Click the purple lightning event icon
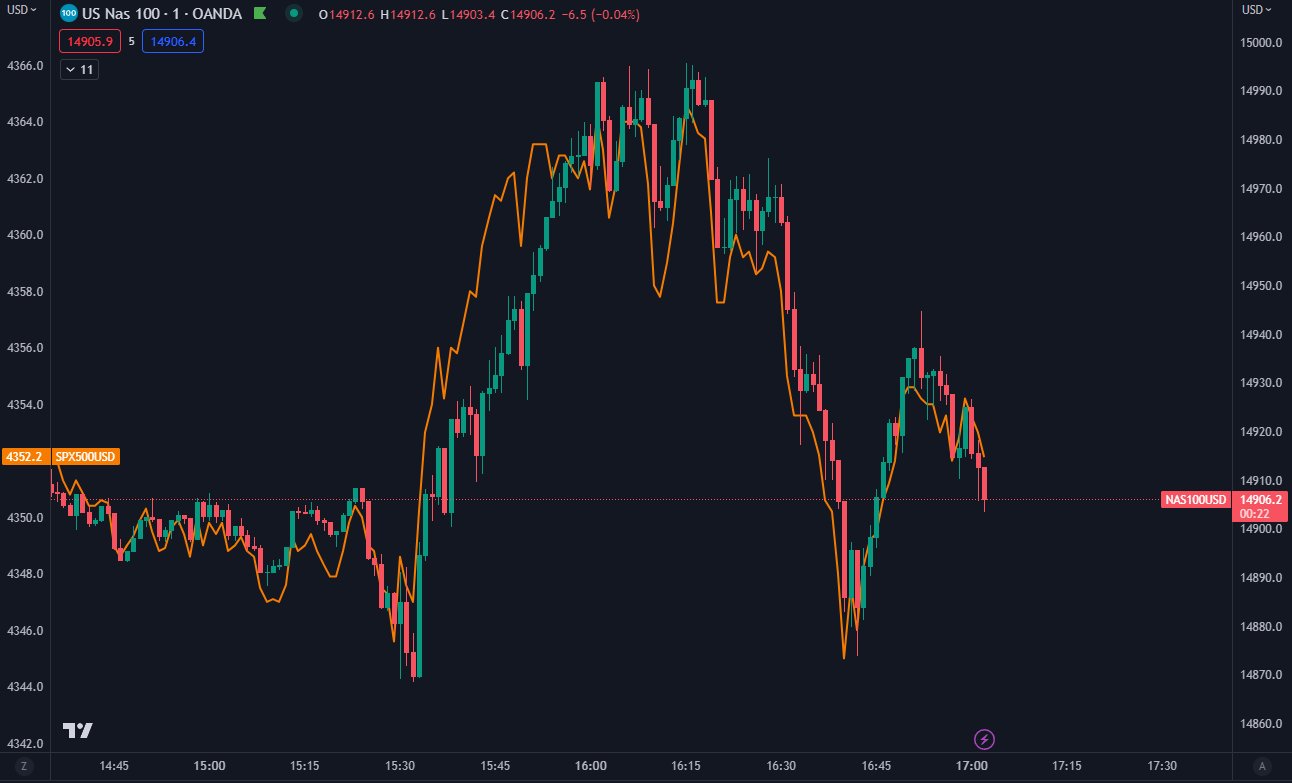 pos(985,740)
